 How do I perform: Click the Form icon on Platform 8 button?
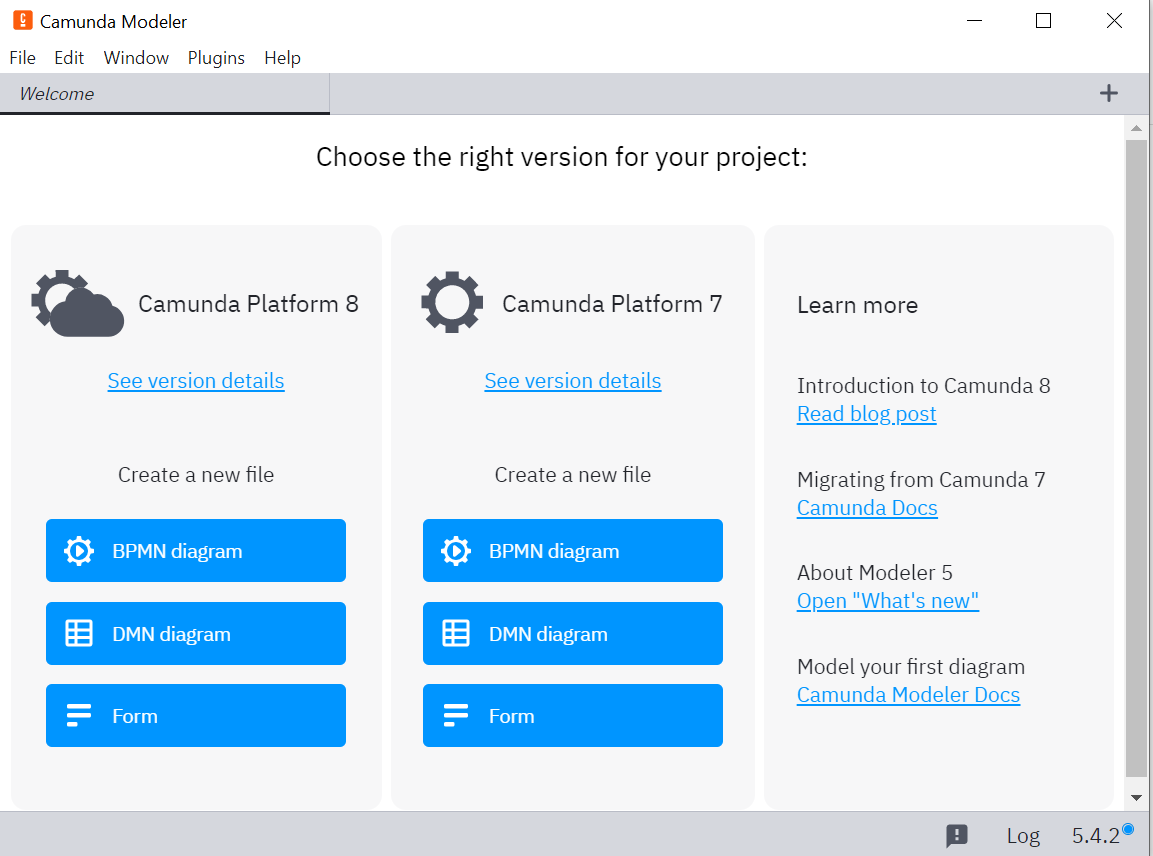click(80, 715)
